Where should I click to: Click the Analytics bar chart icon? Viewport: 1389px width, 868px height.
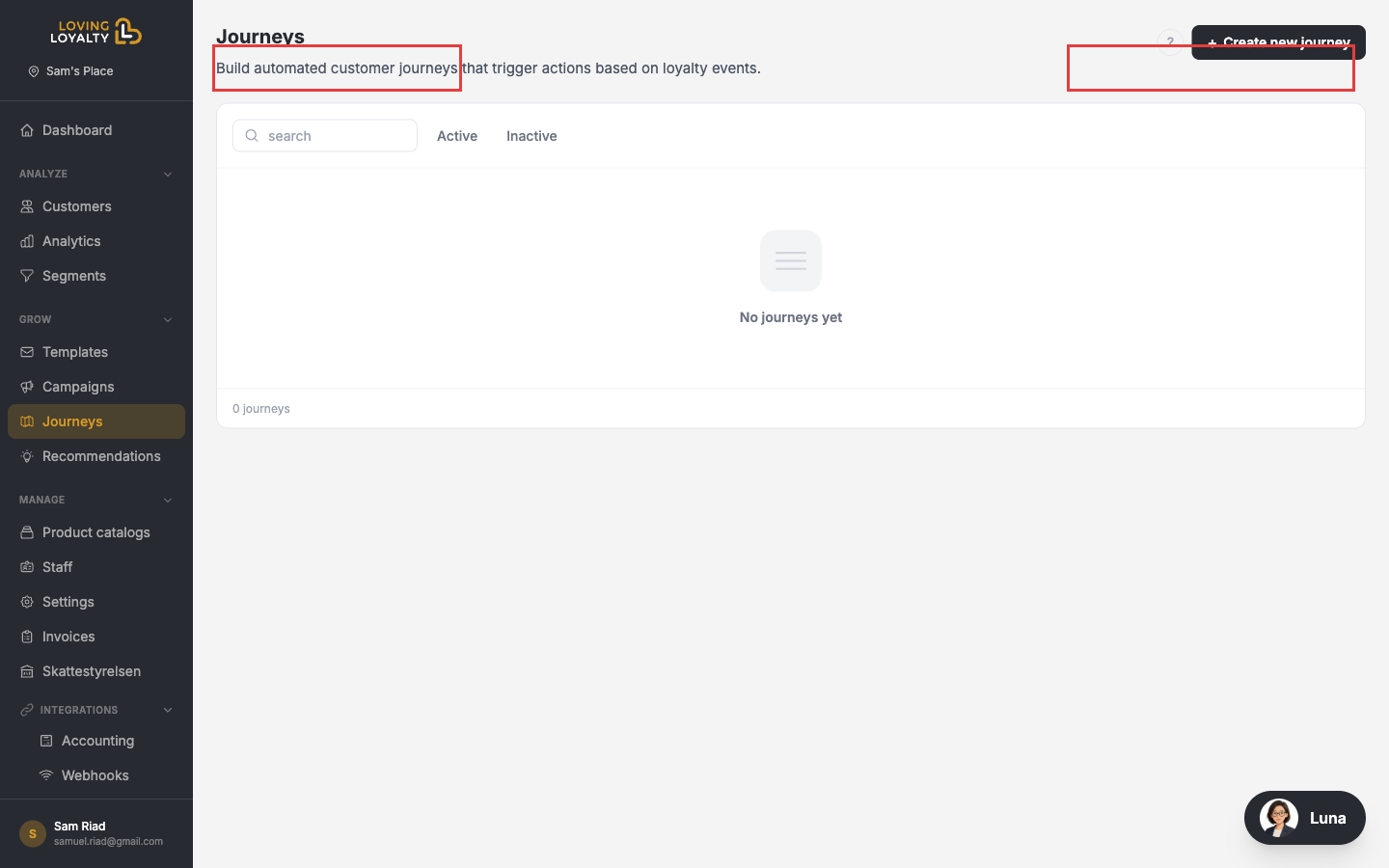27,241
